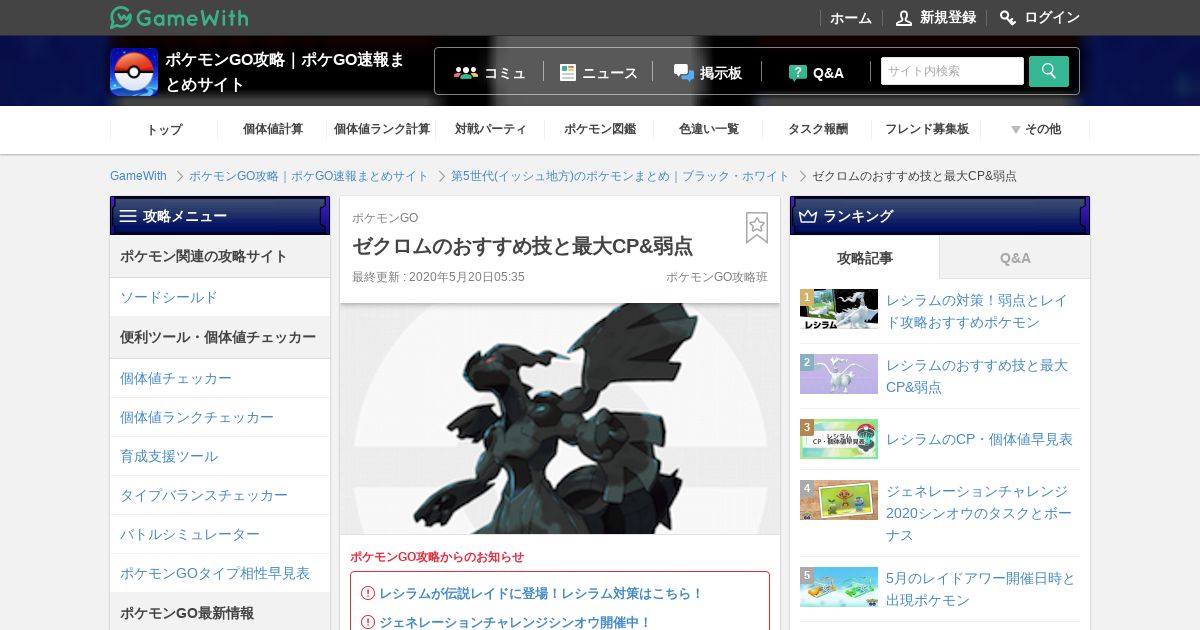1200x630 pixels.
Task: Click the GameWith breadcrumb link
Action: click(138, 176)
